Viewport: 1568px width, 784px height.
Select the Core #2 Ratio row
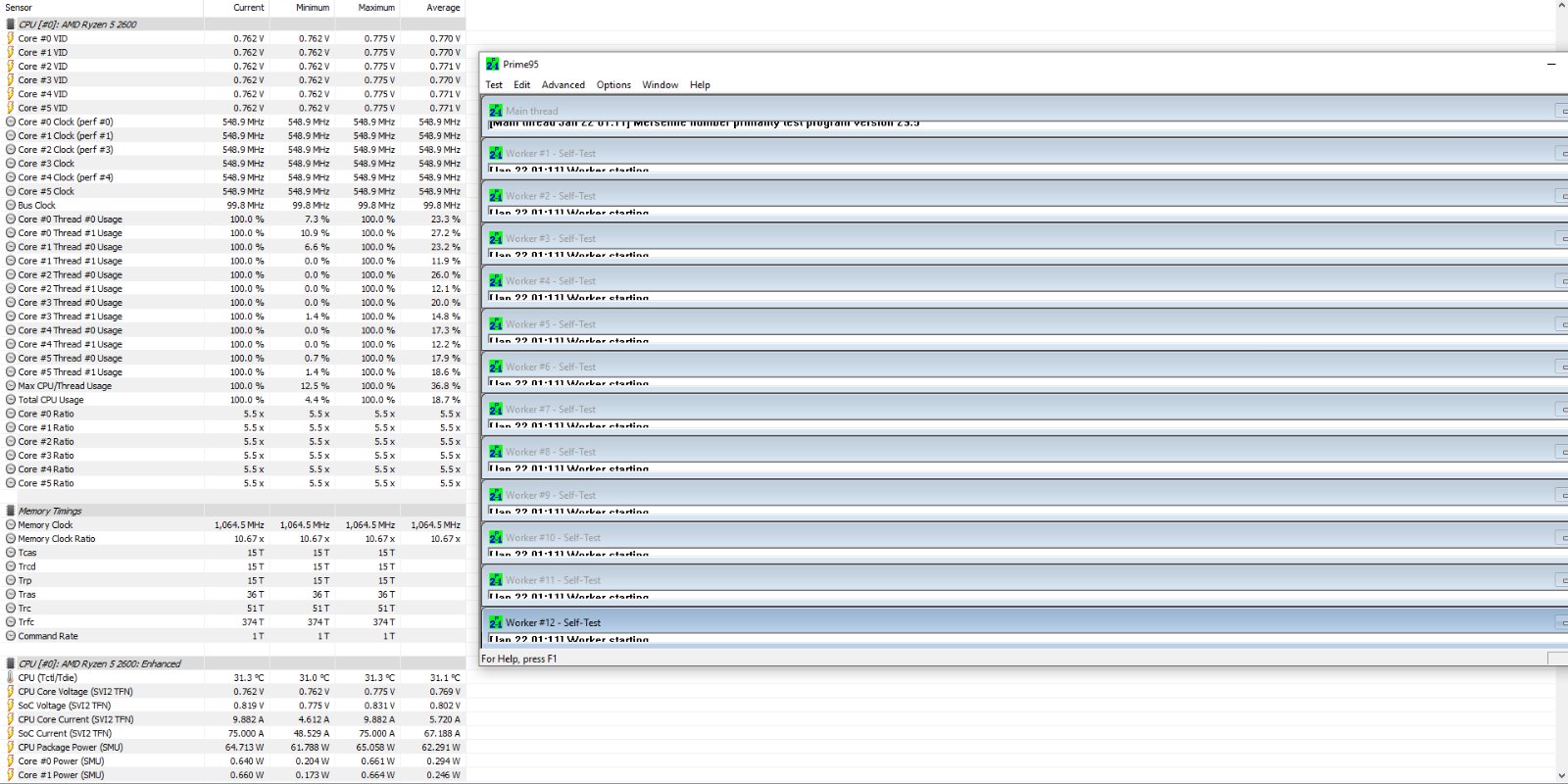pos(232,441)
